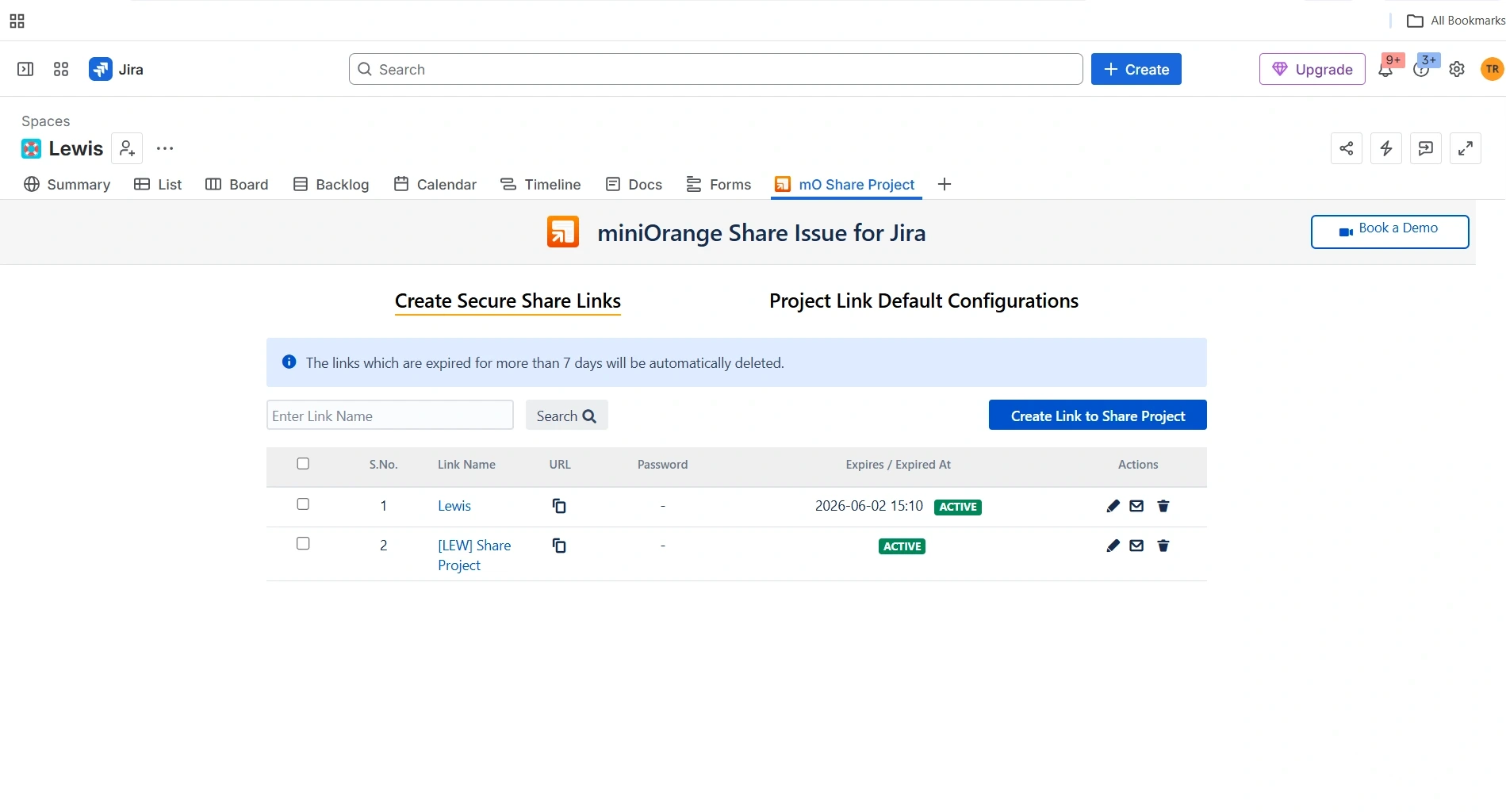The height and width of the screenshot is (812, 1506).
Task: Switch to the Docs tab
Action: pos(634,184)
